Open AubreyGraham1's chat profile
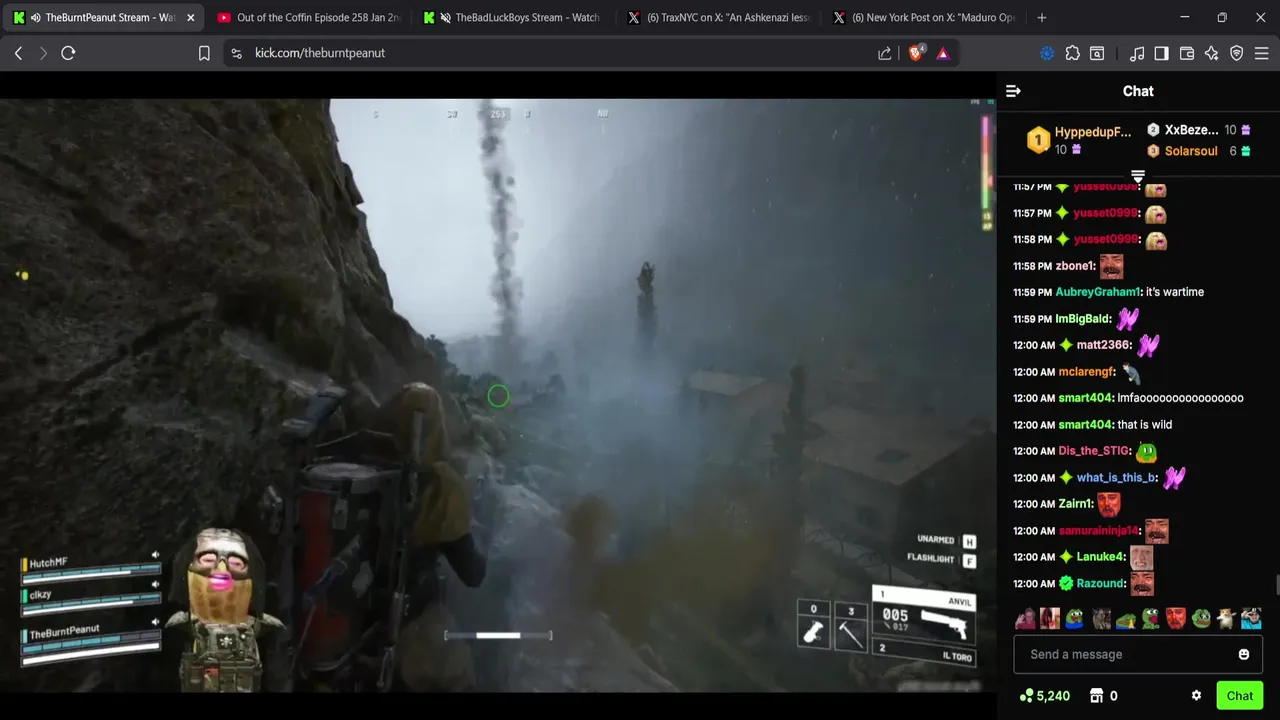The image size is (1280, 720). tap(1098, 292)
